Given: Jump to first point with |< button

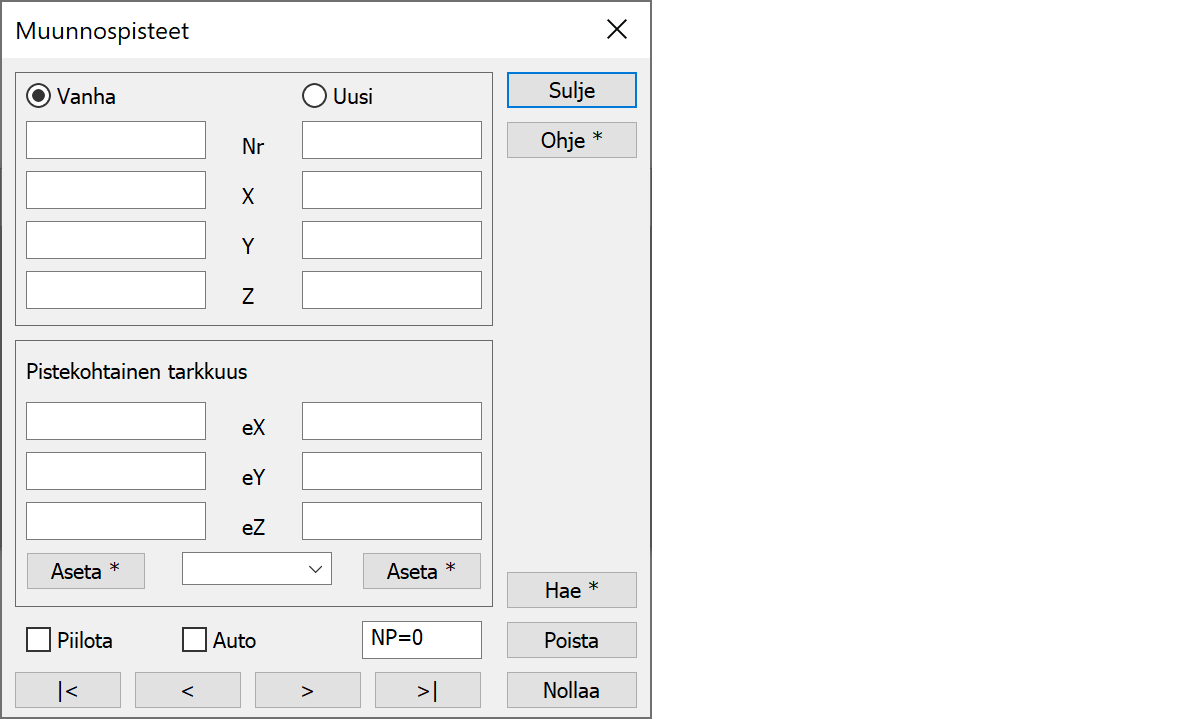Looking at the screenshot, I should click(68, 690).
